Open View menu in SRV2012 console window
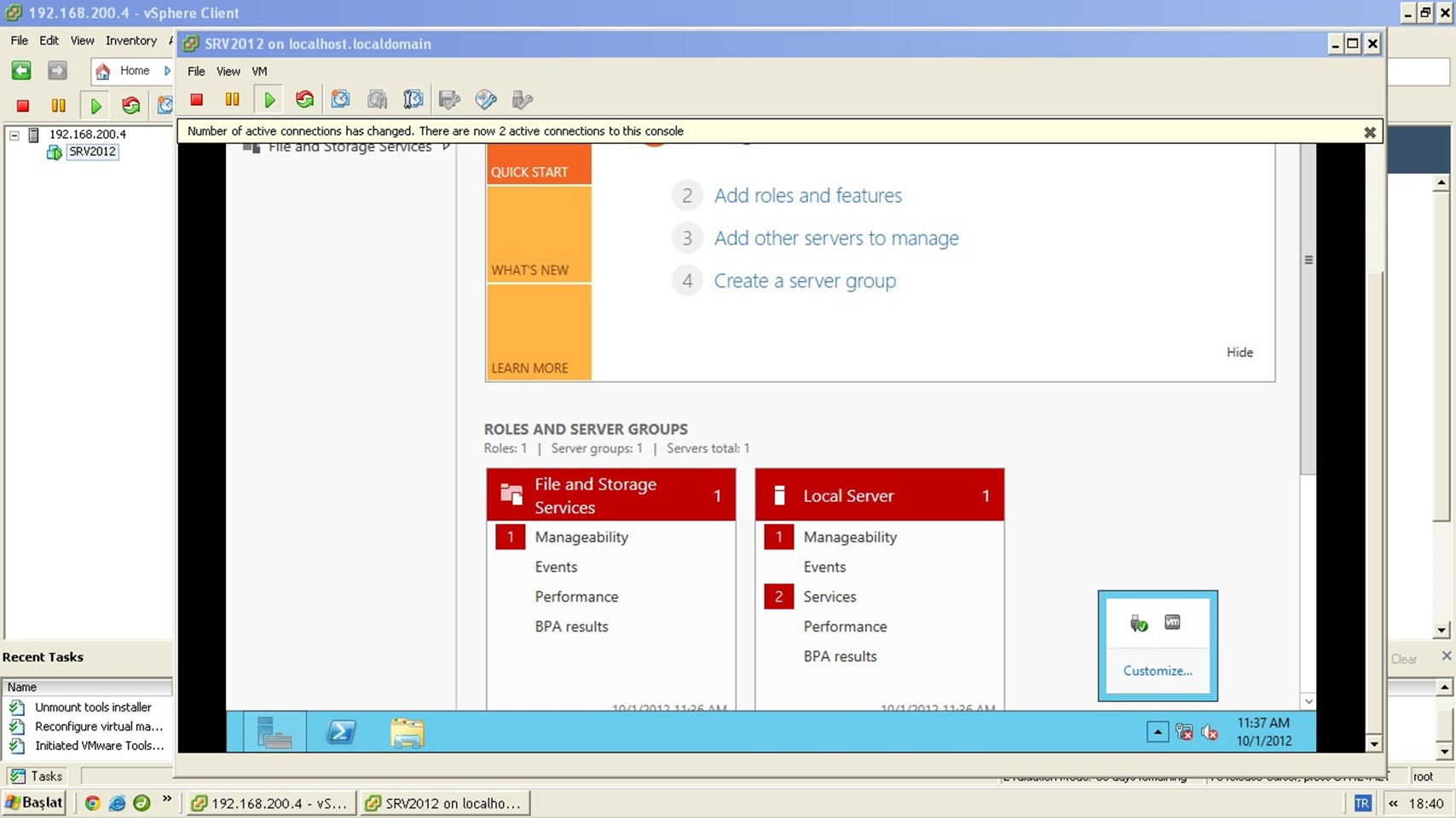 pos(228,71)
